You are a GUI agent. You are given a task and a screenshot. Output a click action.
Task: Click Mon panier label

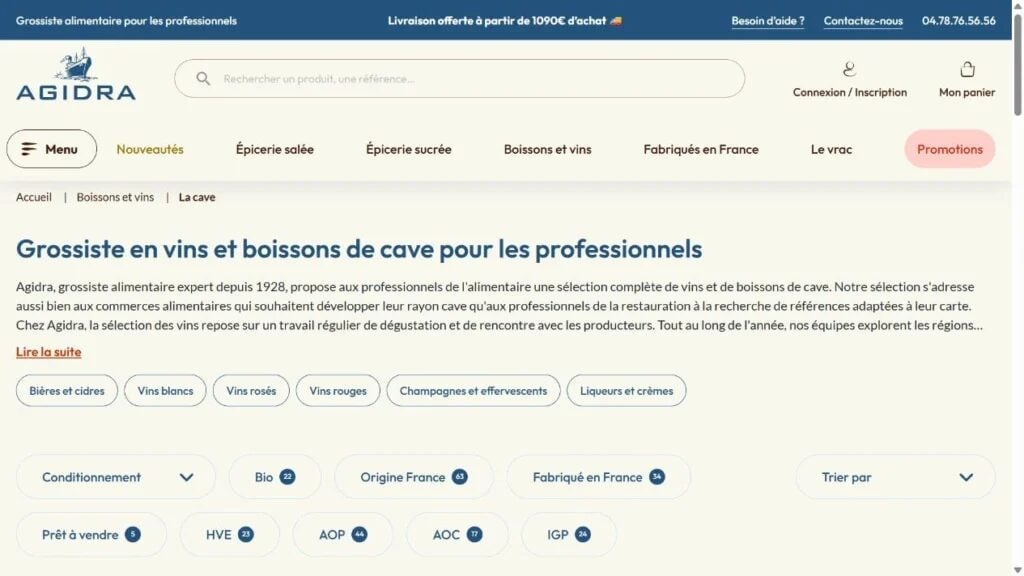coord(967,92)
